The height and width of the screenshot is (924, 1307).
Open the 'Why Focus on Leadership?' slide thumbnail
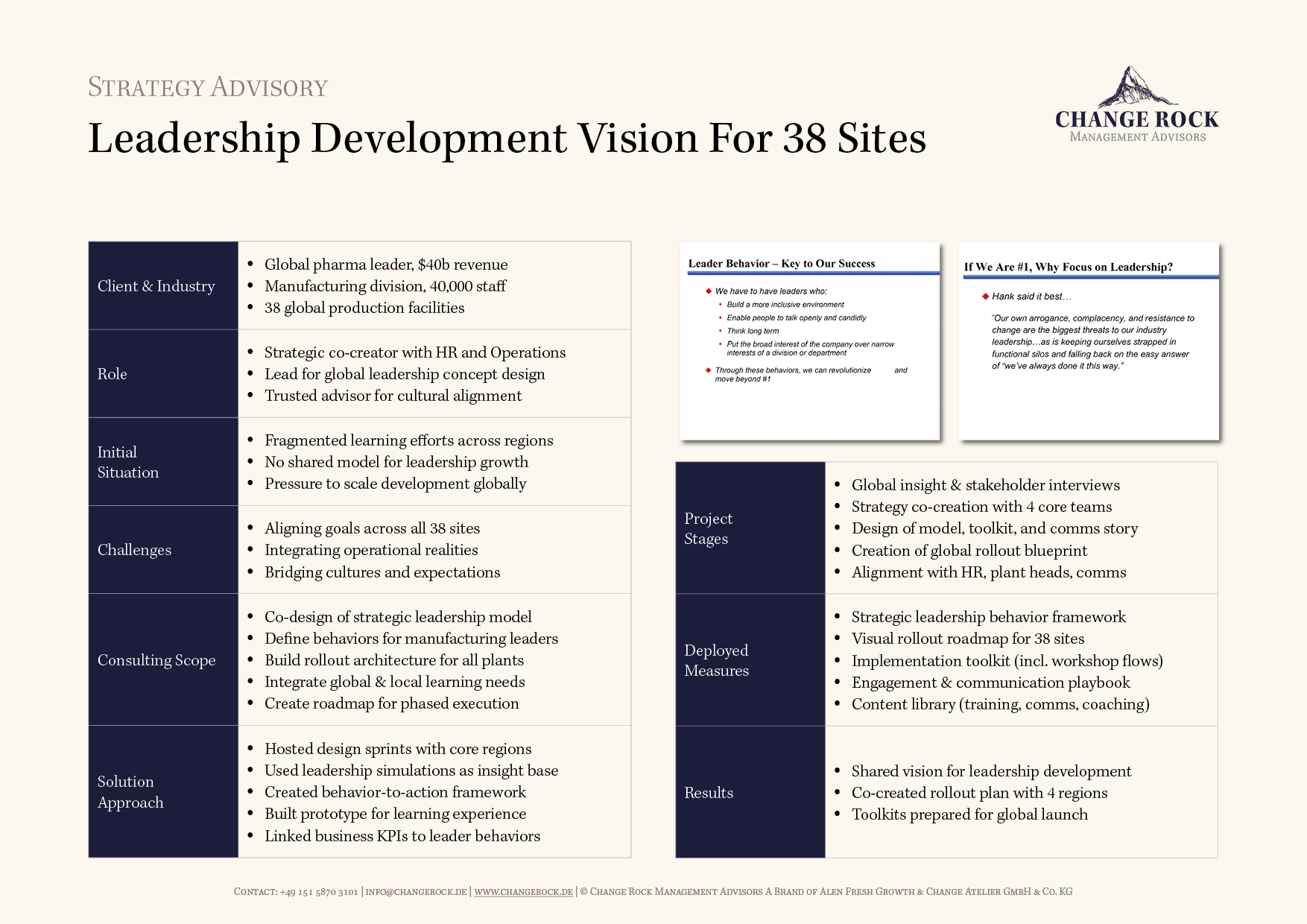pos(1089,341)
